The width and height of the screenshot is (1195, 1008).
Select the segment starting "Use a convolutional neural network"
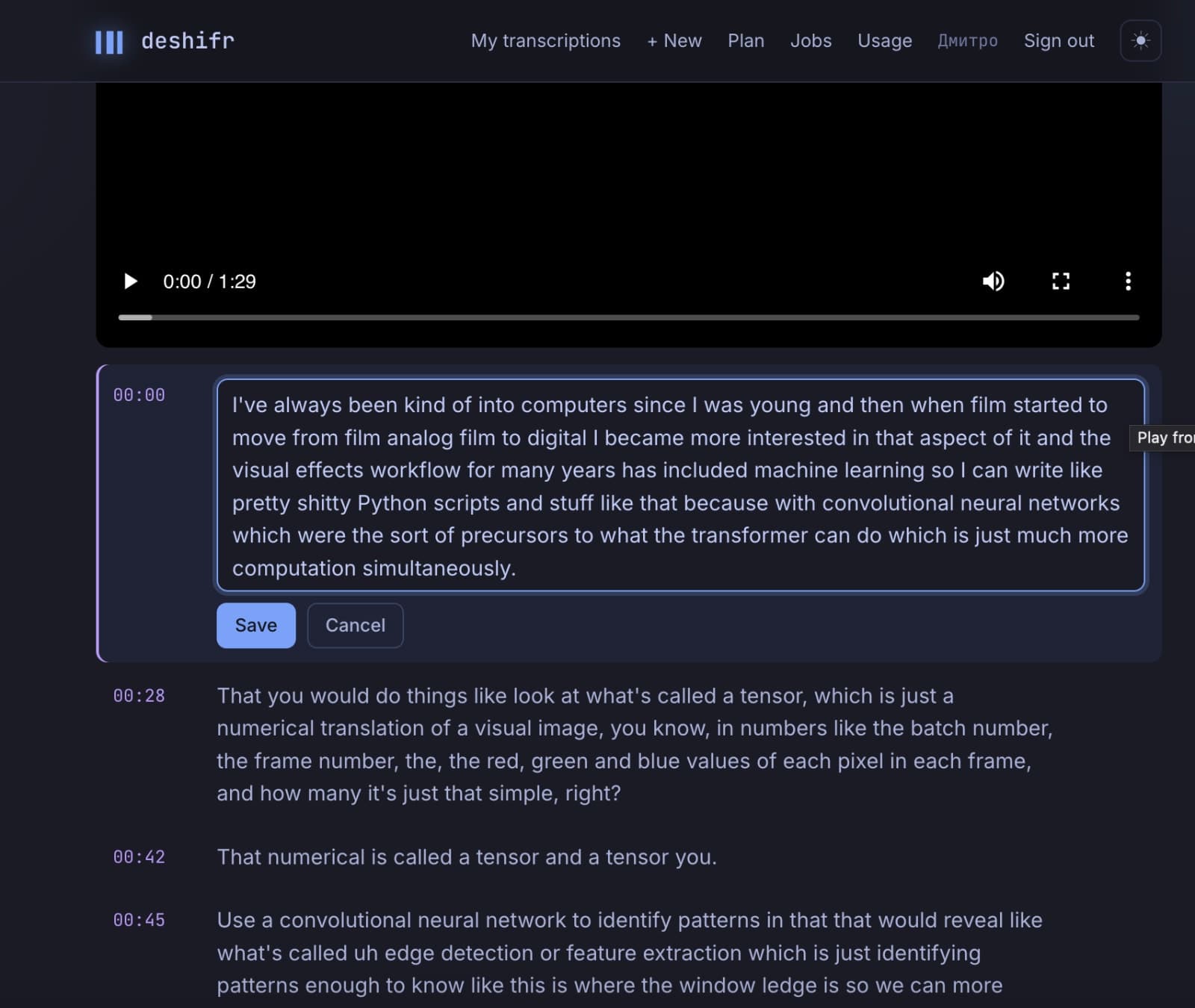tap(630, 953)
